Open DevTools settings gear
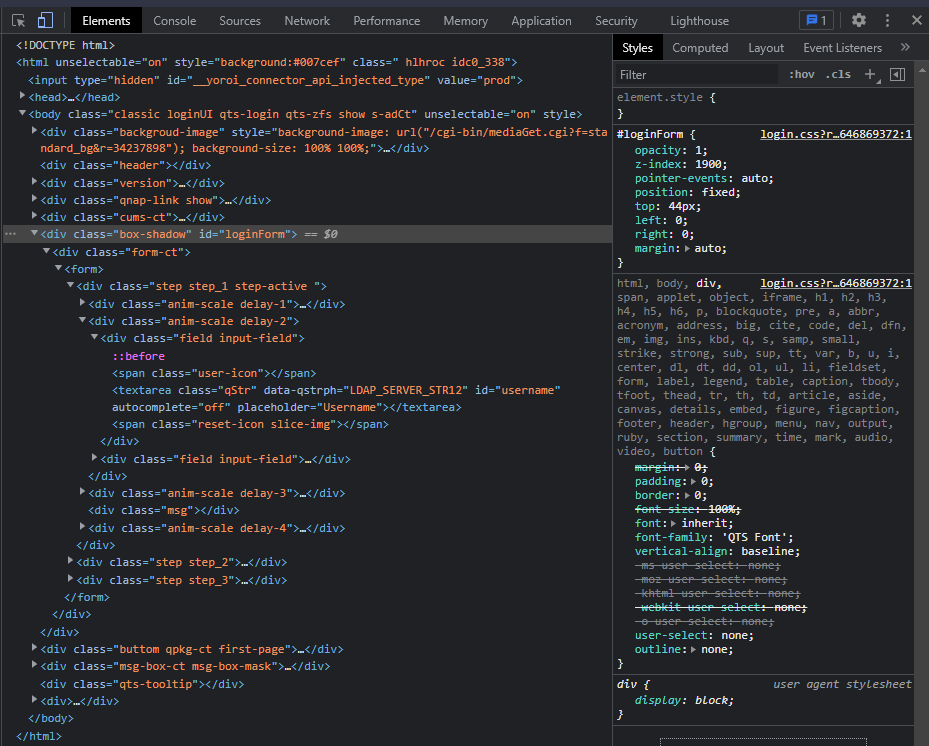Viewport: 929px width, 746px height. point(858,20)
